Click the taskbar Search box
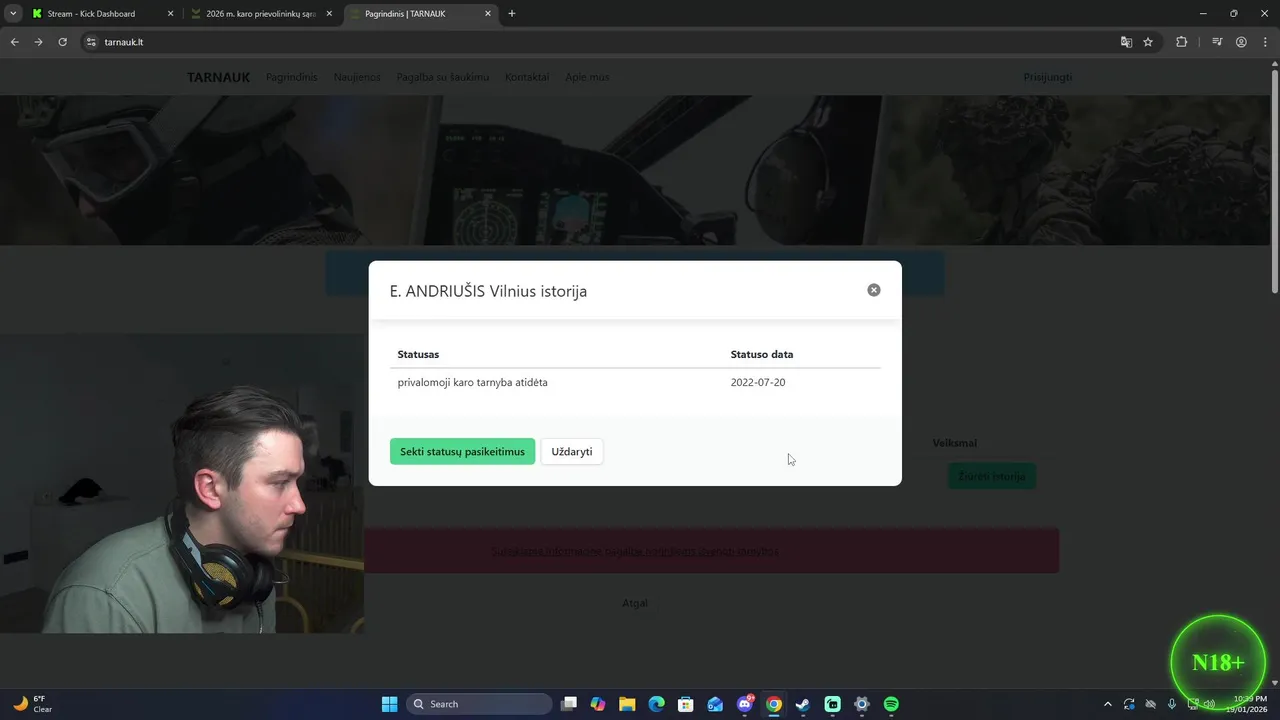 point(480,704)
